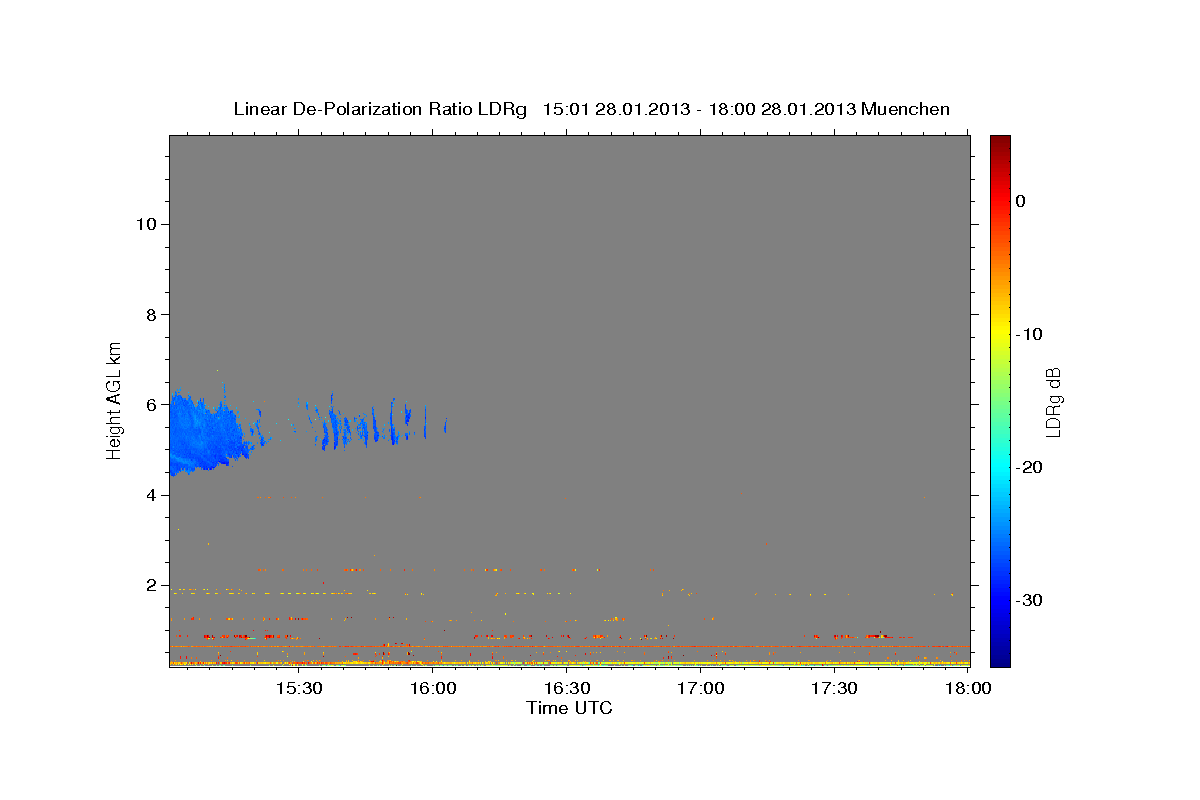This screenshot has width=1200, height=800.
Task: Click the plot title 'Linear De-Polarization Ratio LDRg'
Action: [x=380, y=109]
